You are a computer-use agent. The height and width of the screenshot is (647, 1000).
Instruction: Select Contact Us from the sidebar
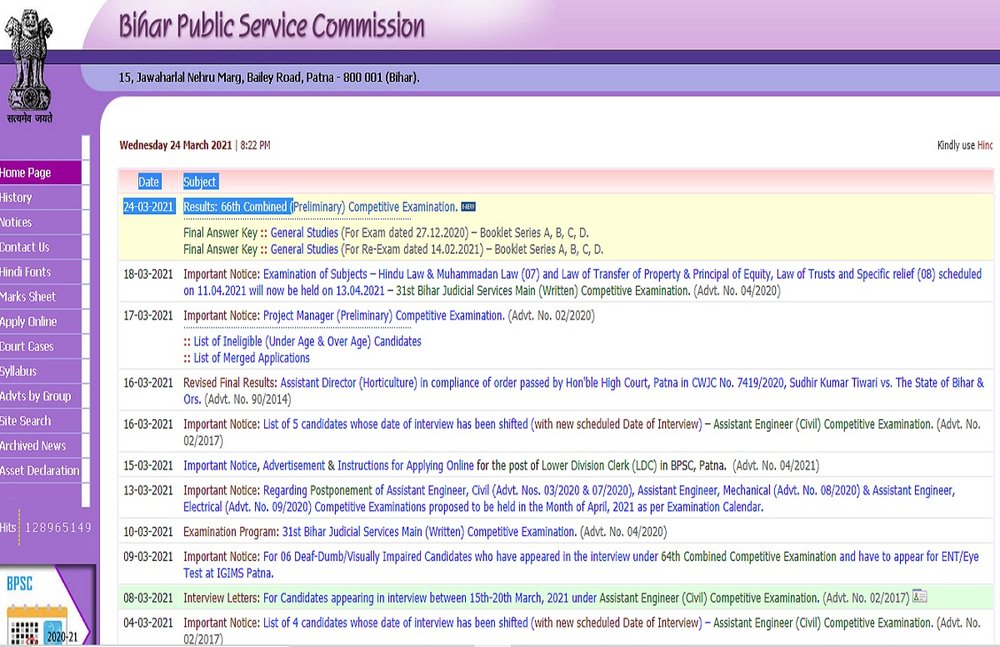click(x=25, y=247)
